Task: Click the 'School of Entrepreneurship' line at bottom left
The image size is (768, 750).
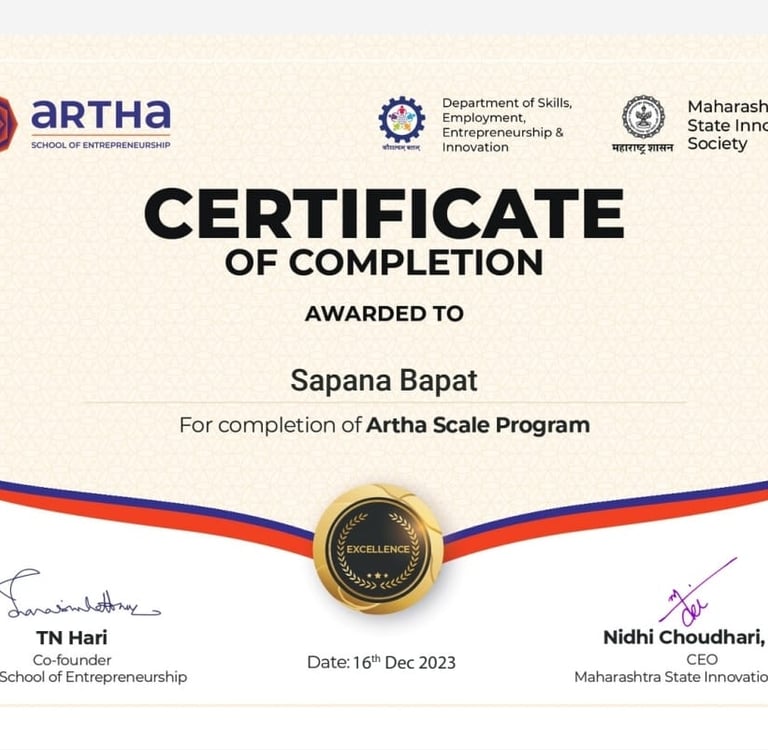Action: [94, 677]
